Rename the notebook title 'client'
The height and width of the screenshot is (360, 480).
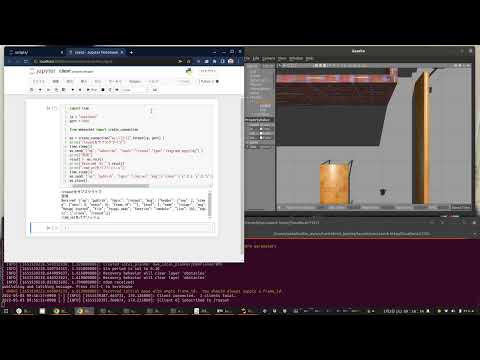pyautogui.click(x=65, y=71)
